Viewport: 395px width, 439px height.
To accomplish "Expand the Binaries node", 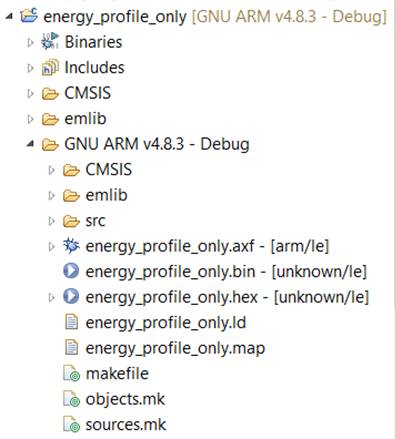I will tap(30, 42).
